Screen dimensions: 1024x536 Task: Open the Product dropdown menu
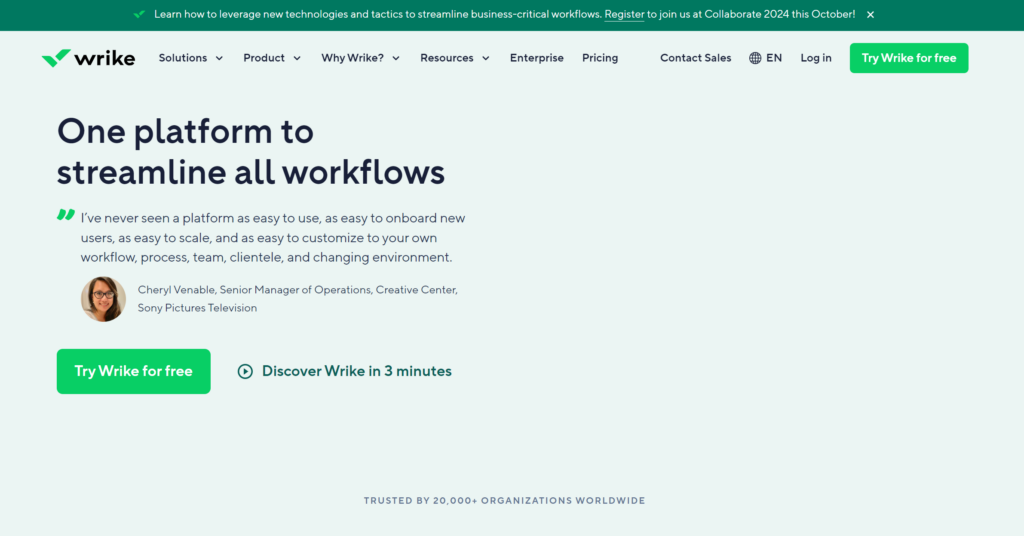tap(272, 58)
